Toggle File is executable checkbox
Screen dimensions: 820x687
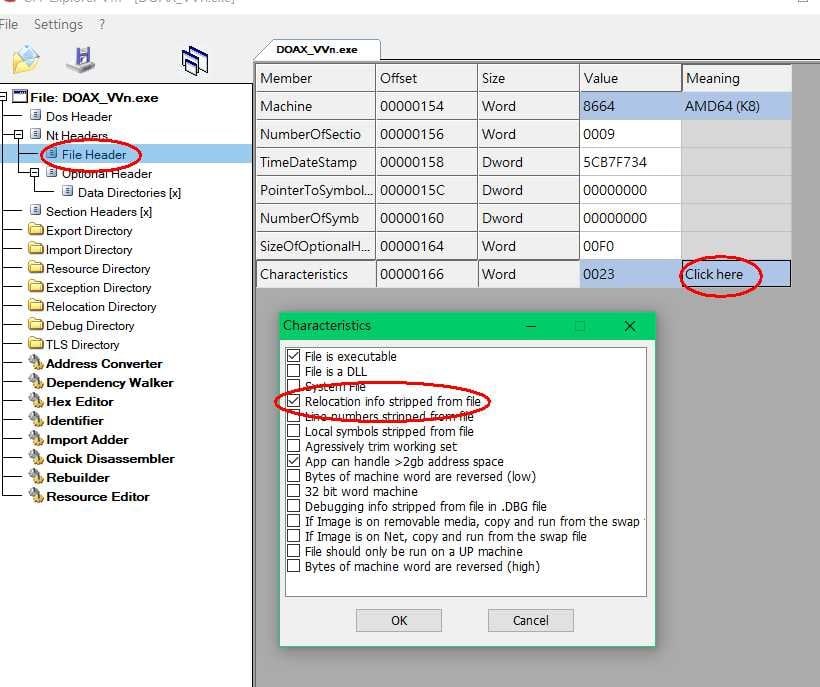pyautogui.click(x=293, y=356)
